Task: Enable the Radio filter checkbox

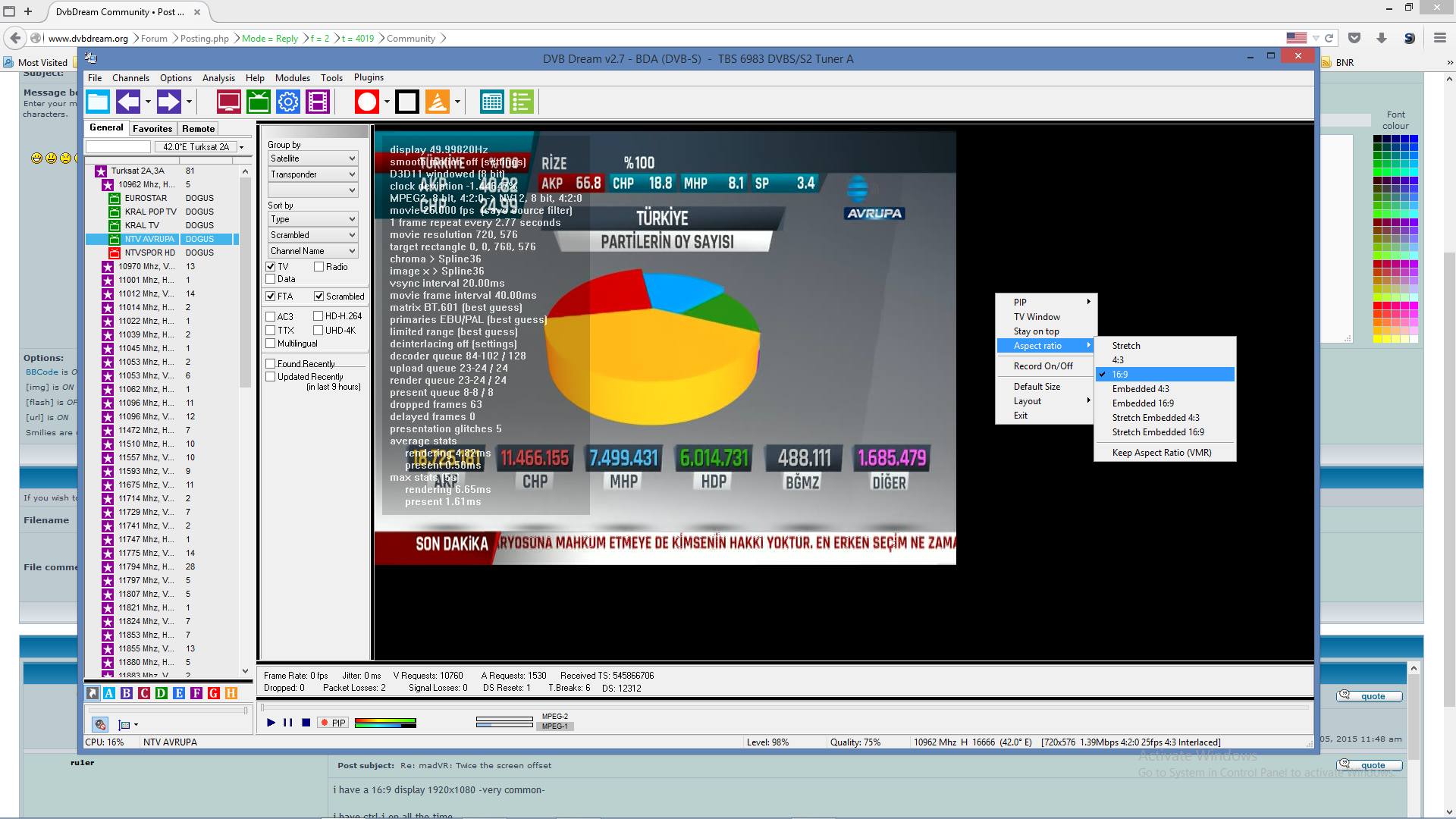Action: coord(319,267)
